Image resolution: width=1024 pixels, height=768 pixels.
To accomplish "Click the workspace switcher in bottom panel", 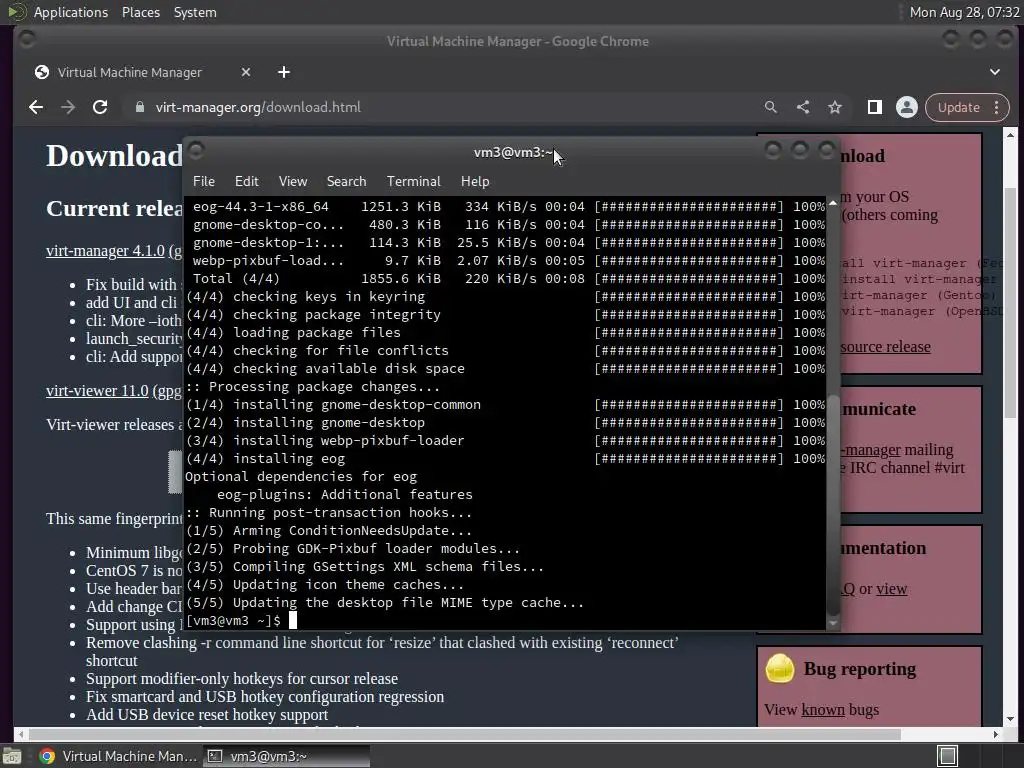I will (948, 756).
